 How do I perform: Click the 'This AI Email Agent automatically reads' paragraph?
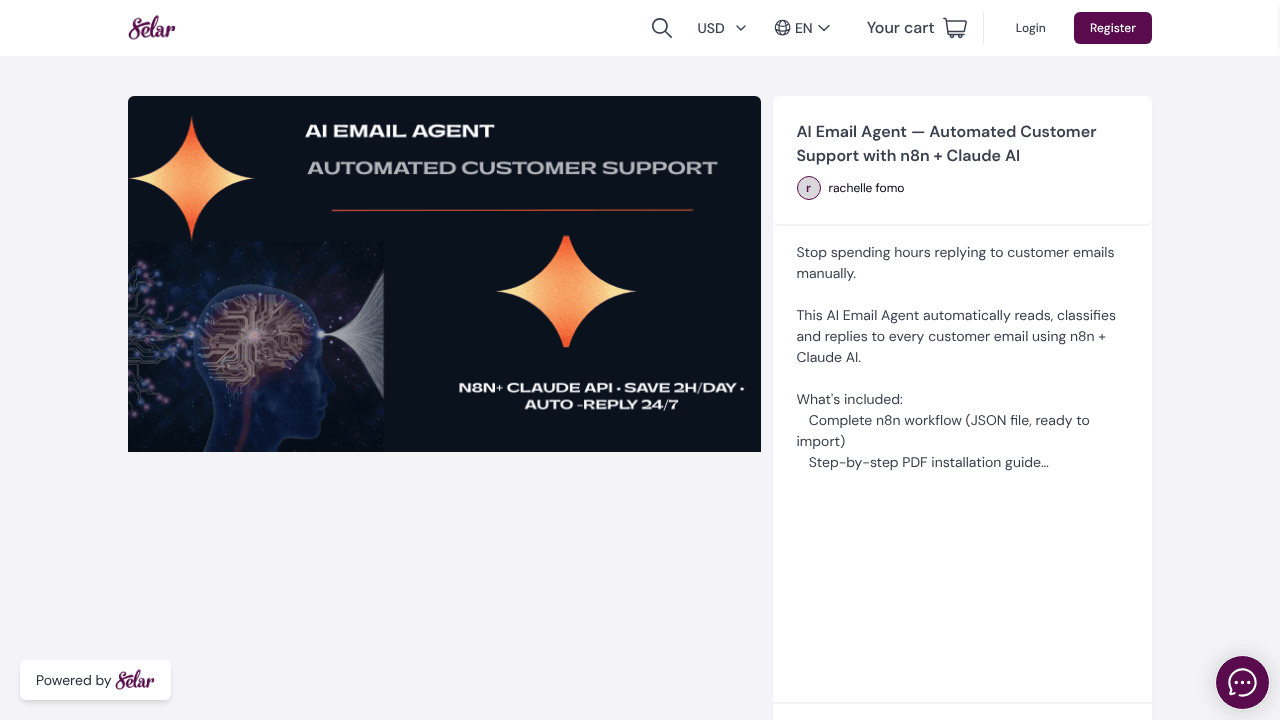[x=956, y=336]
